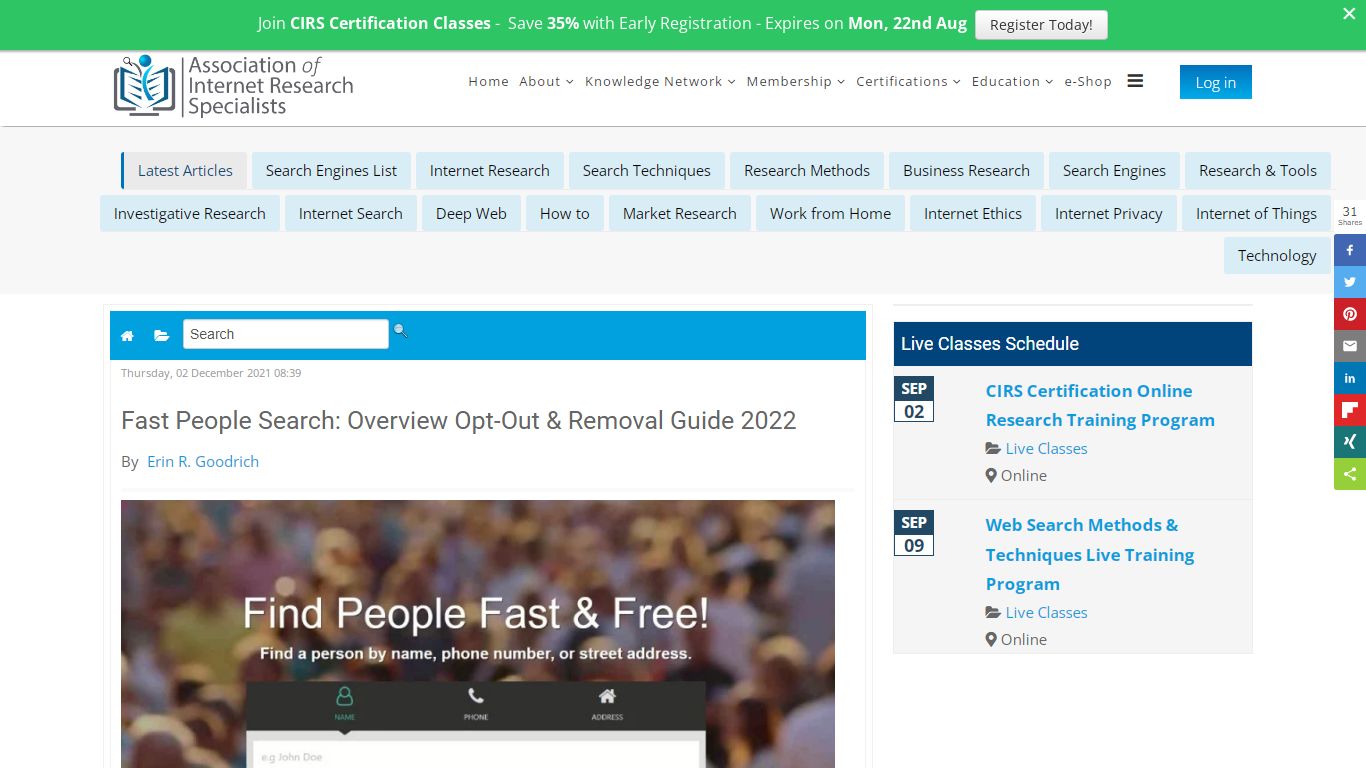Select the Search Engines List tab

point(331,171)
